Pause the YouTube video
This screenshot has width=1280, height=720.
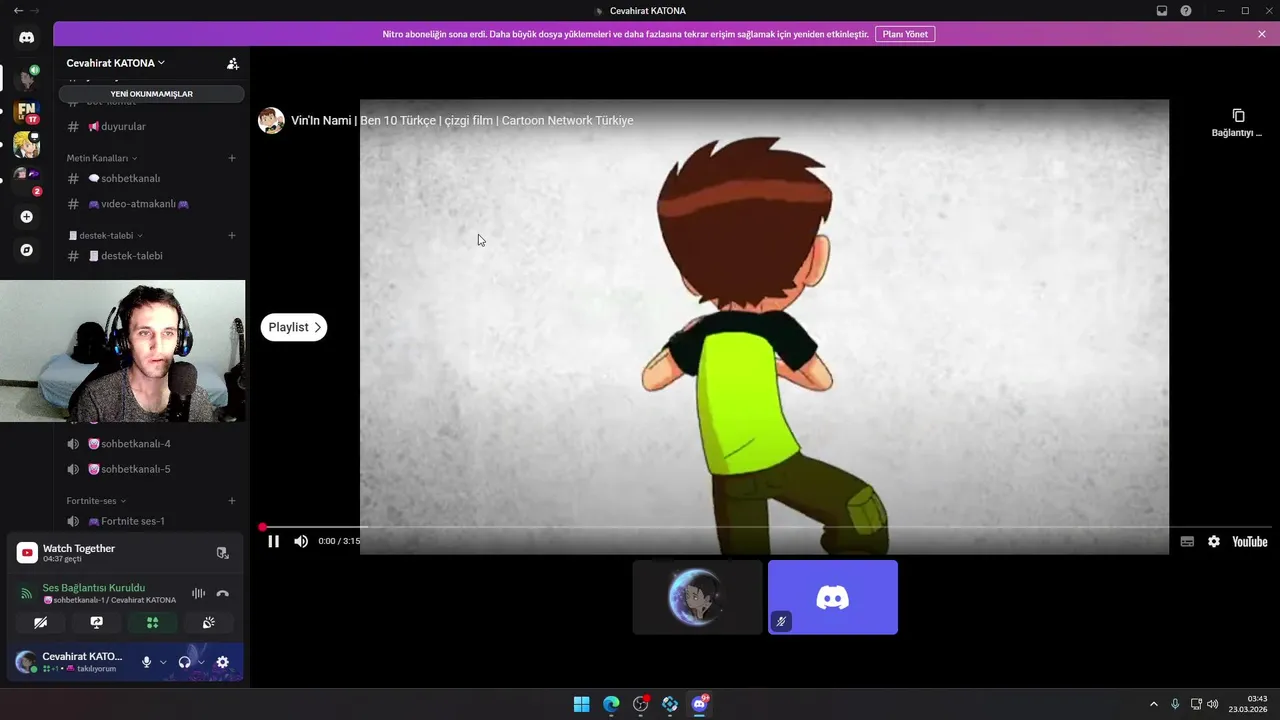[273, 541]
